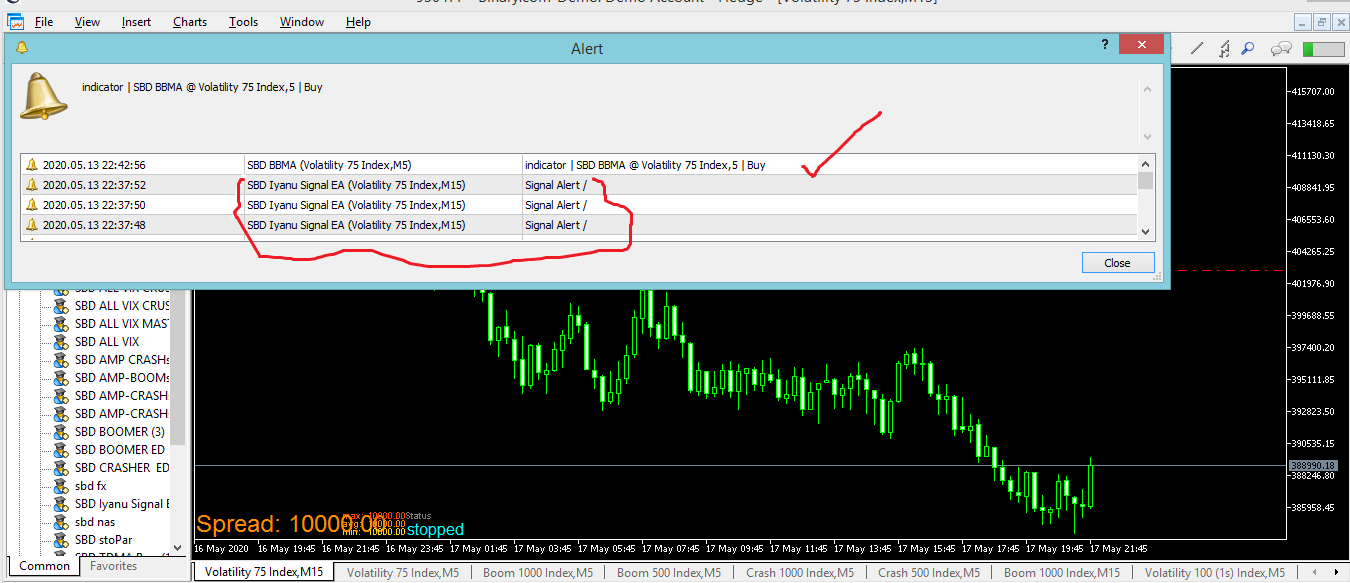Select the 2020.05.13 22:37:52 alert timestamp
Viewport: 1350px width, 583px height.
(94, 185)
